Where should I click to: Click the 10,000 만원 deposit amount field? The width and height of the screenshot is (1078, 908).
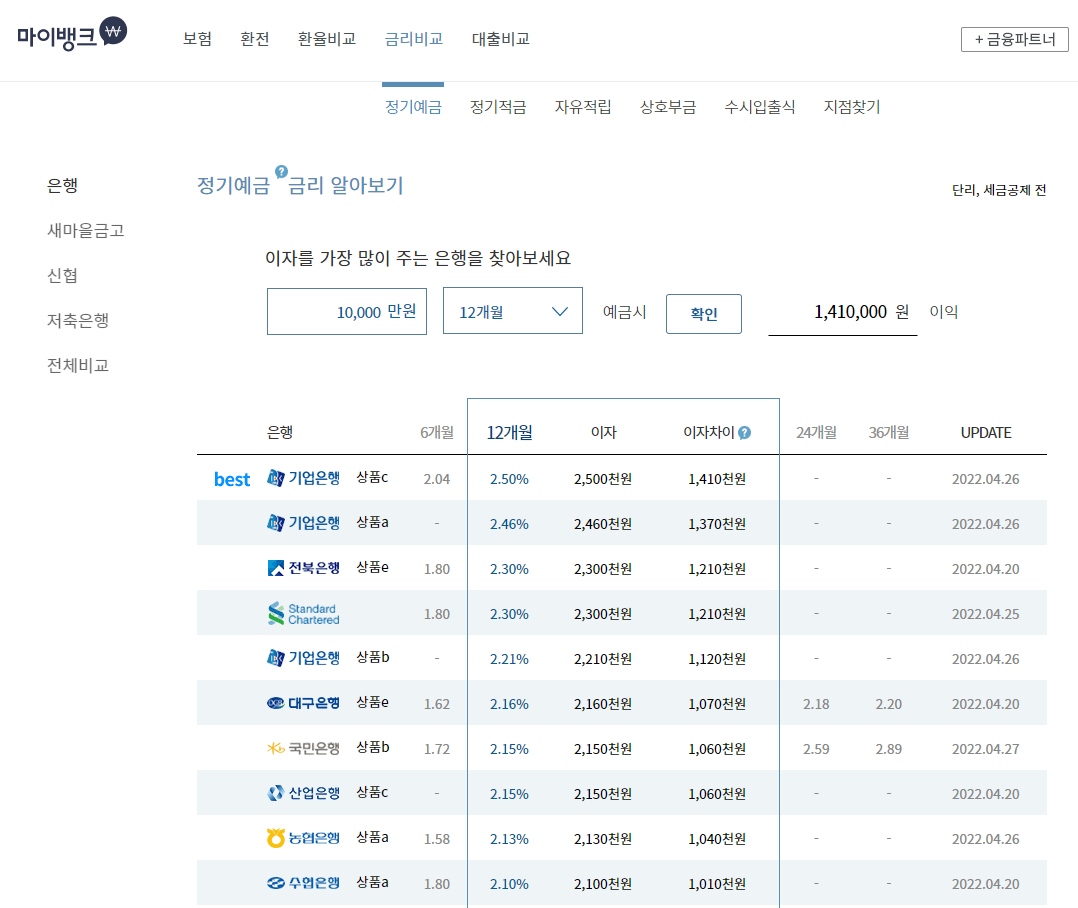pos(346,311)
